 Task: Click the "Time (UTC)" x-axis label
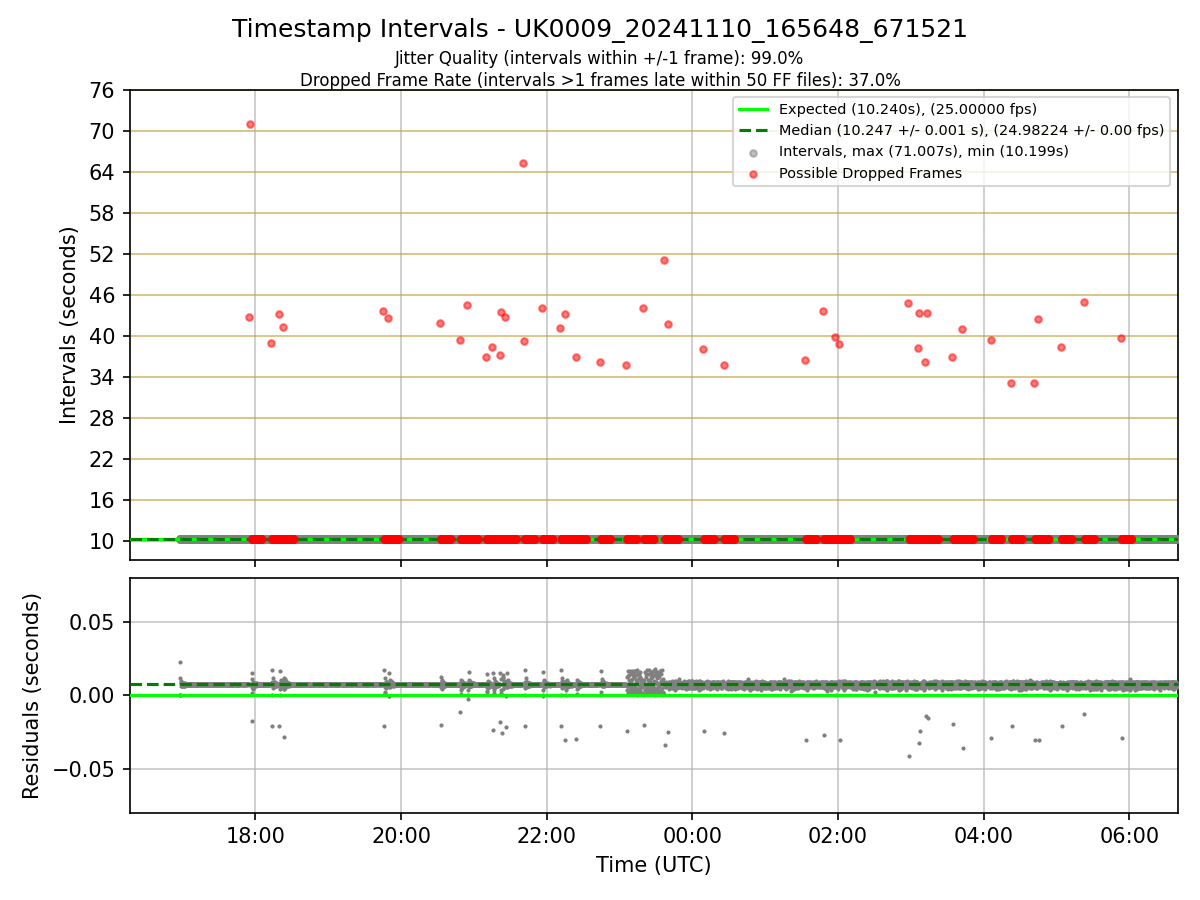tap(653, 865)
